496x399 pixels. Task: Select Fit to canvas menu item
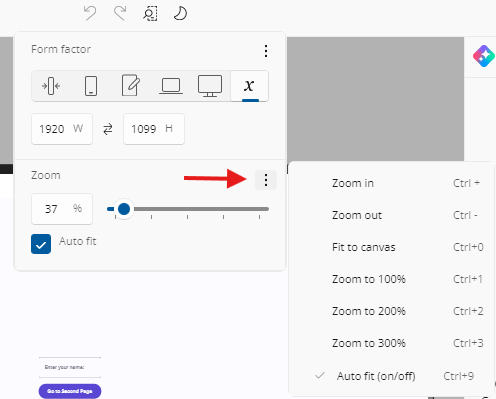click(x=391, y=247)
